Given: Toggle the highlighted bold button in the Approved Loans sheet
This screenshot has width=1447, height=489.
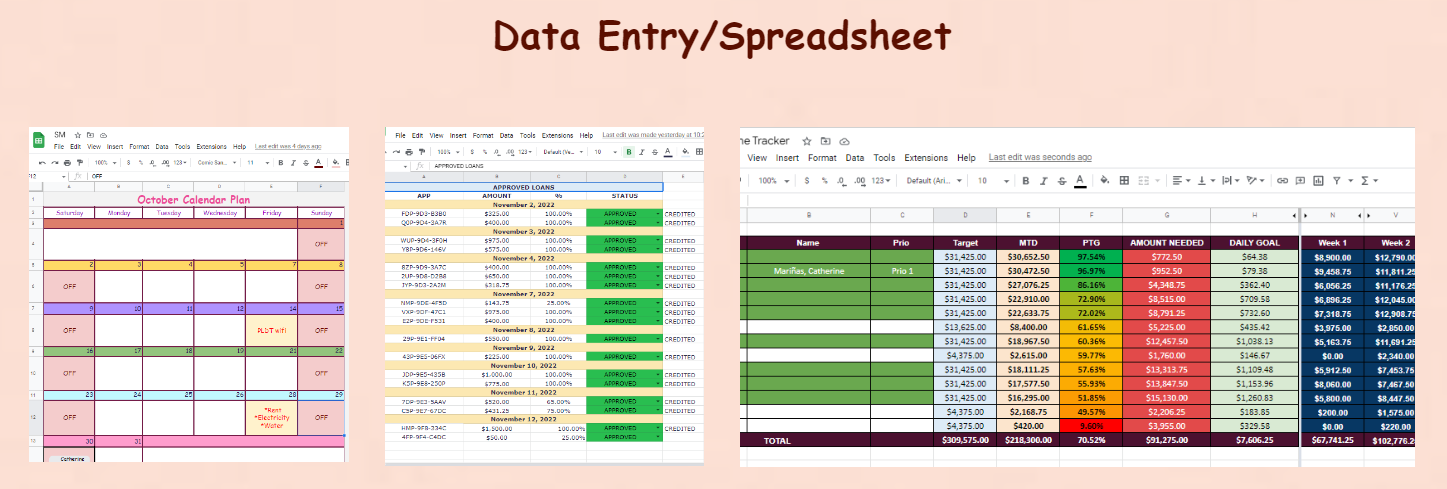Looking at the screenshot, I should (629, 152).
